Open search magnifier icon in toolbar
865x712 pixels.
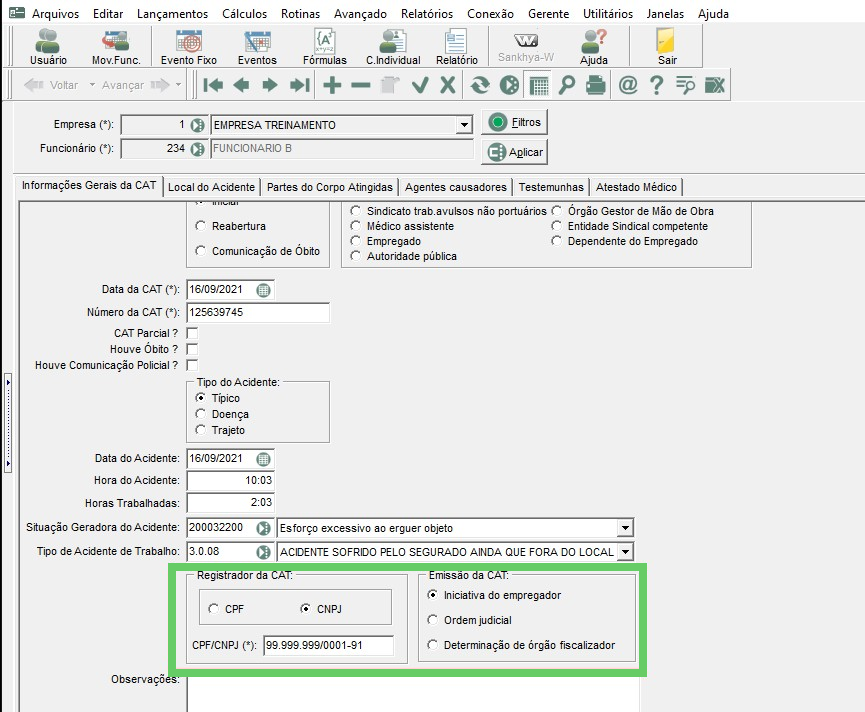567,85
